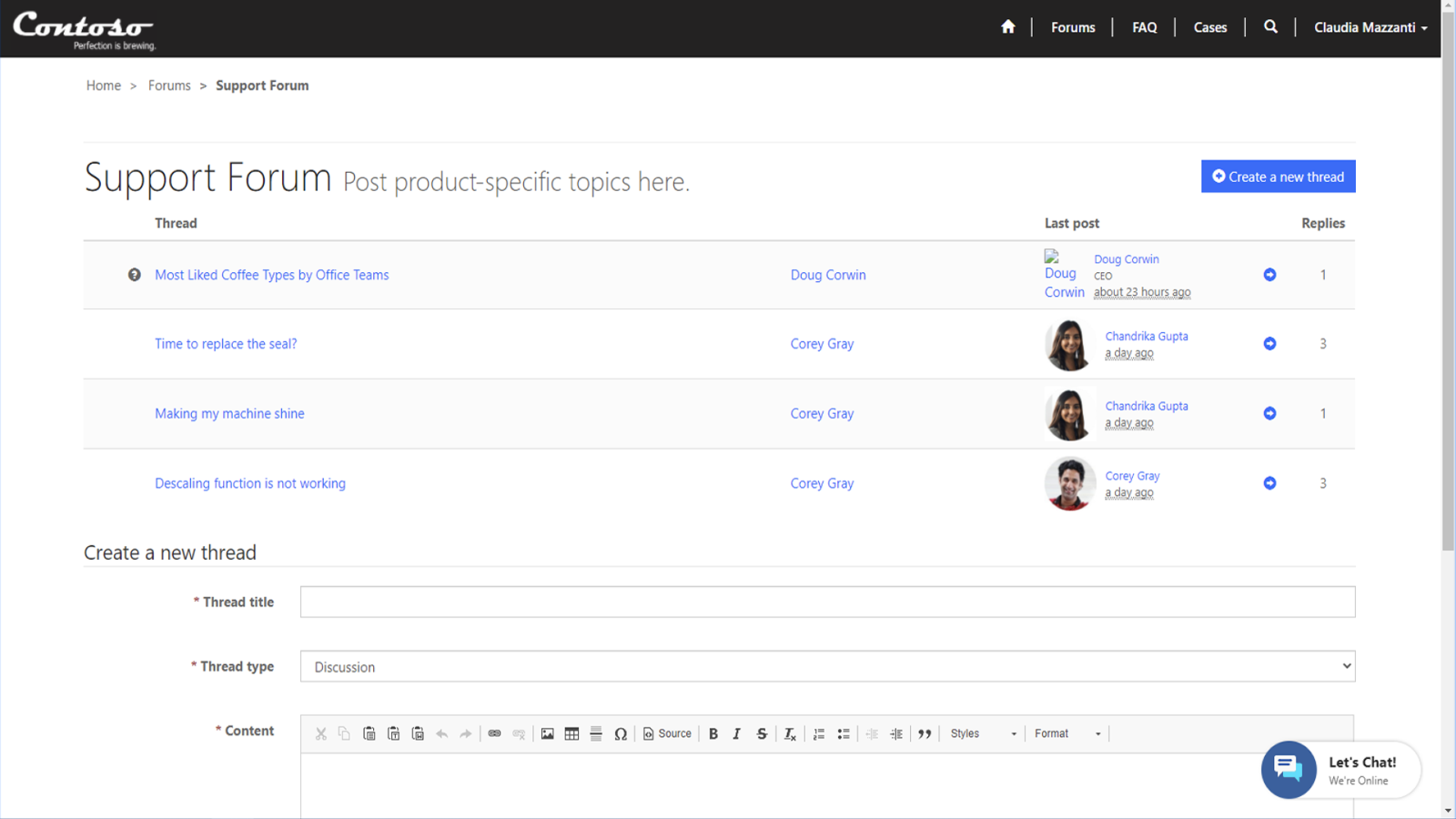1456x819 pixels.
Task: Insert a numbered list
Action: tap(819, 733)
